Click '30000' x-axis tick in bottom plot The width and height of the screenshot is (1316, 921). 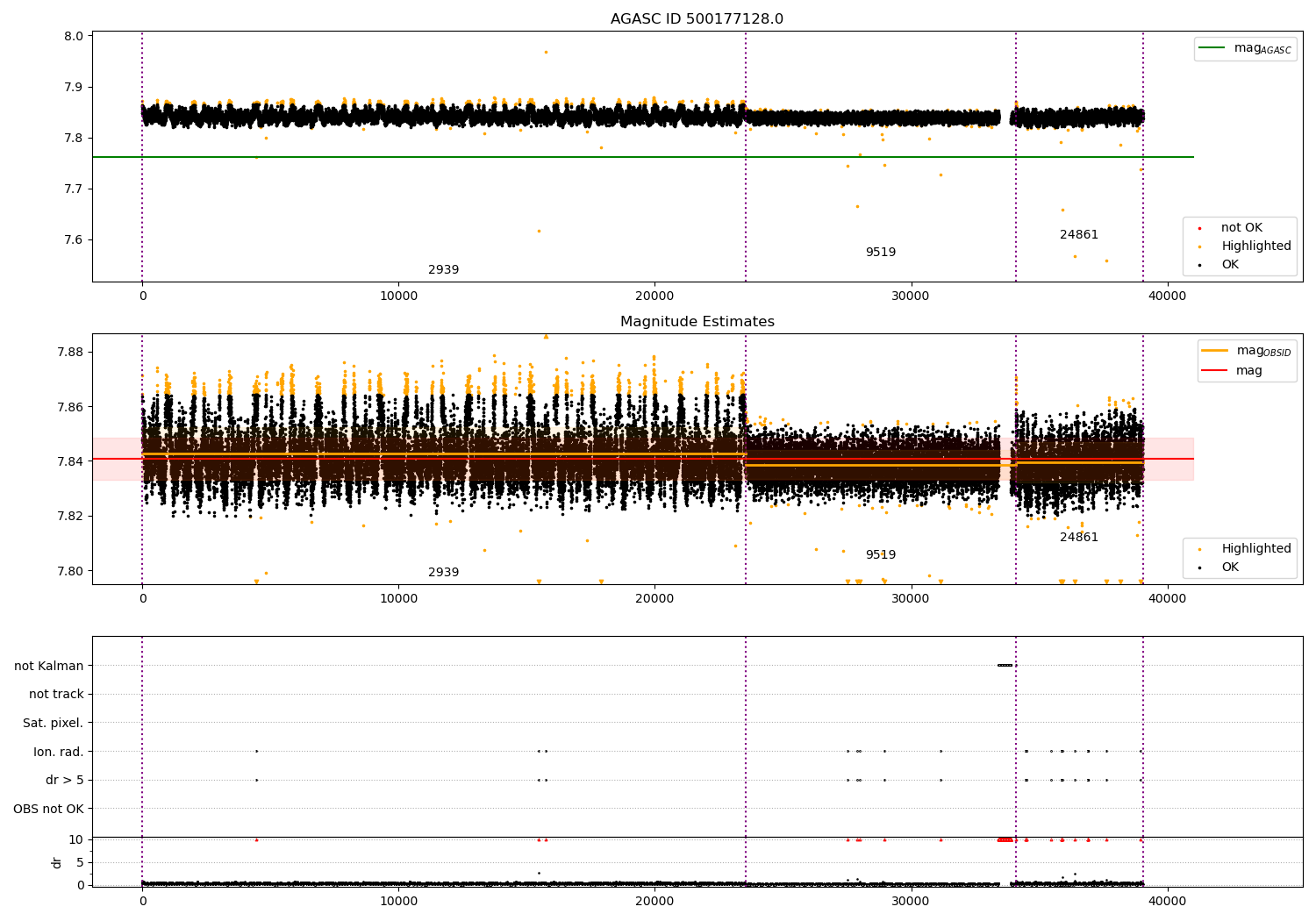point(911,902)
